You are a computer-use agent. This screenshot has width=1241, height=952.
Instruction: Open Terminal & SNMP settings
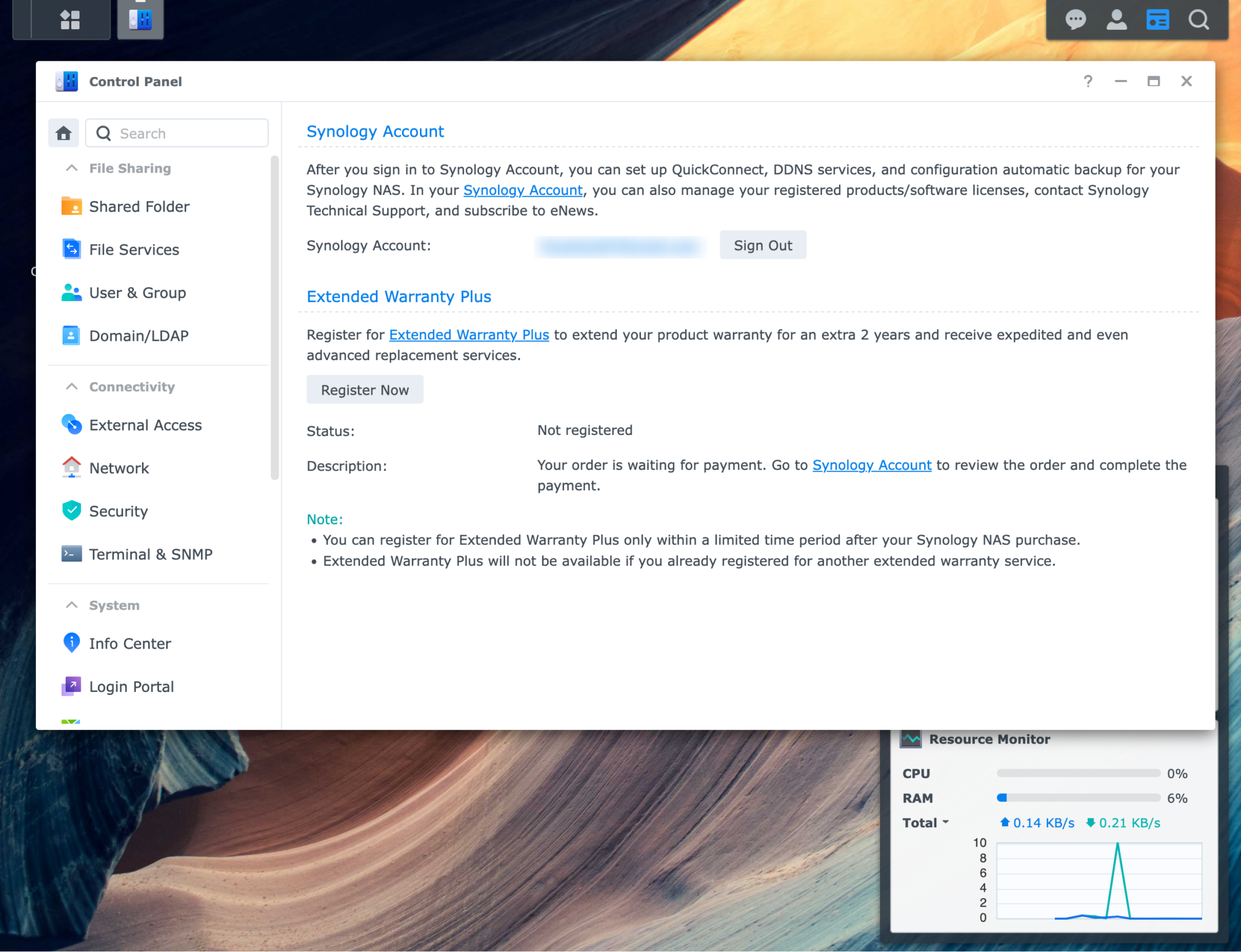[150, 554]
